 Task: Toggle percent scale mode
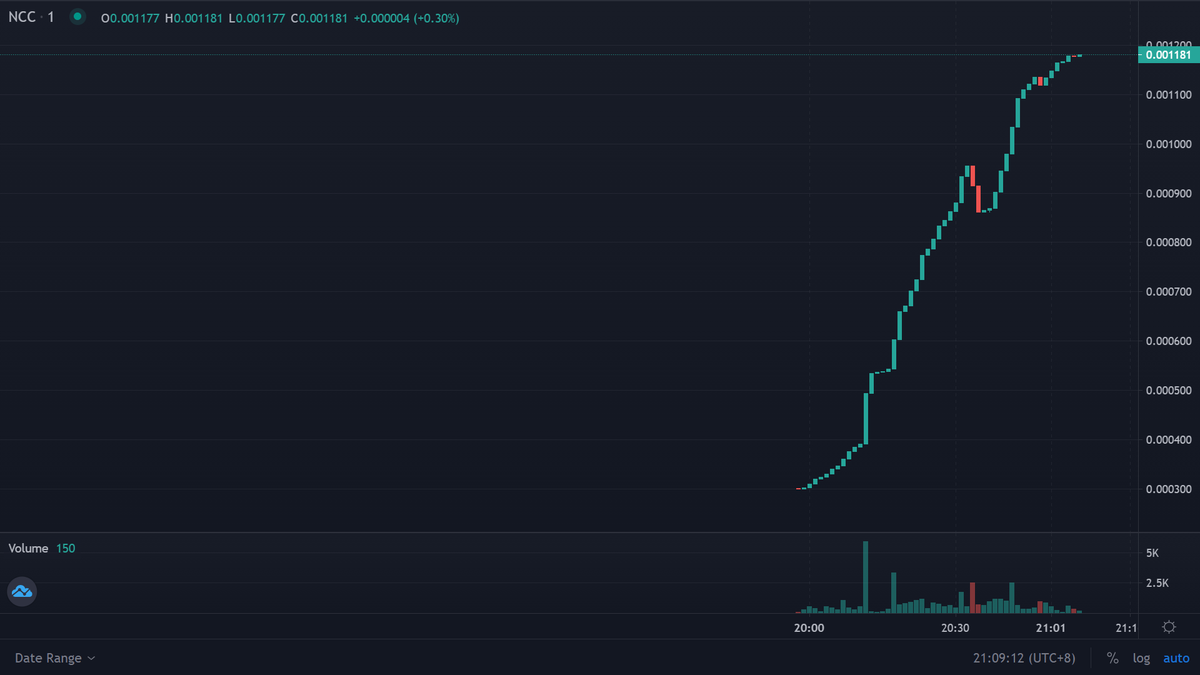(1112, 658)
